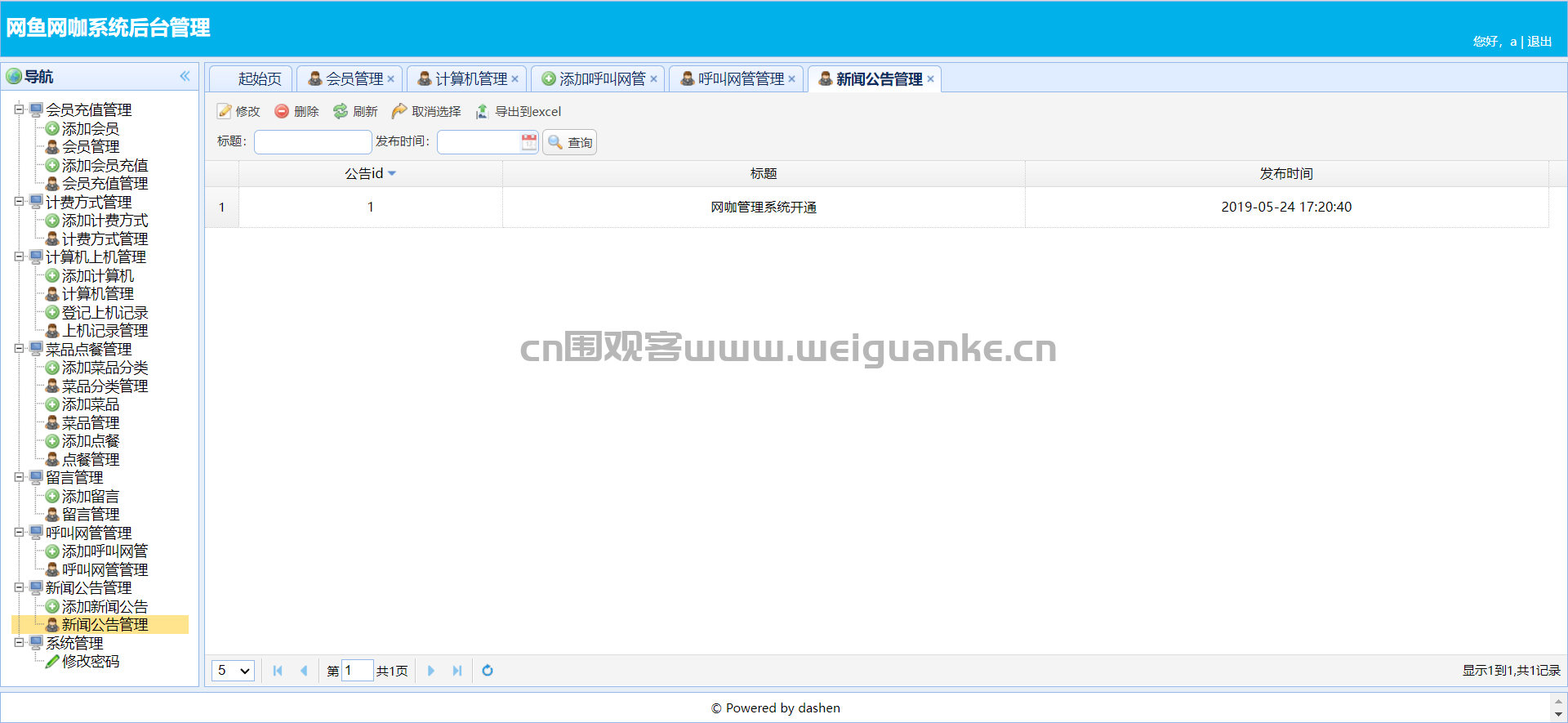Go to previous page arrow icon
The width and height of the screenshot is (1568, 723).
304,671
